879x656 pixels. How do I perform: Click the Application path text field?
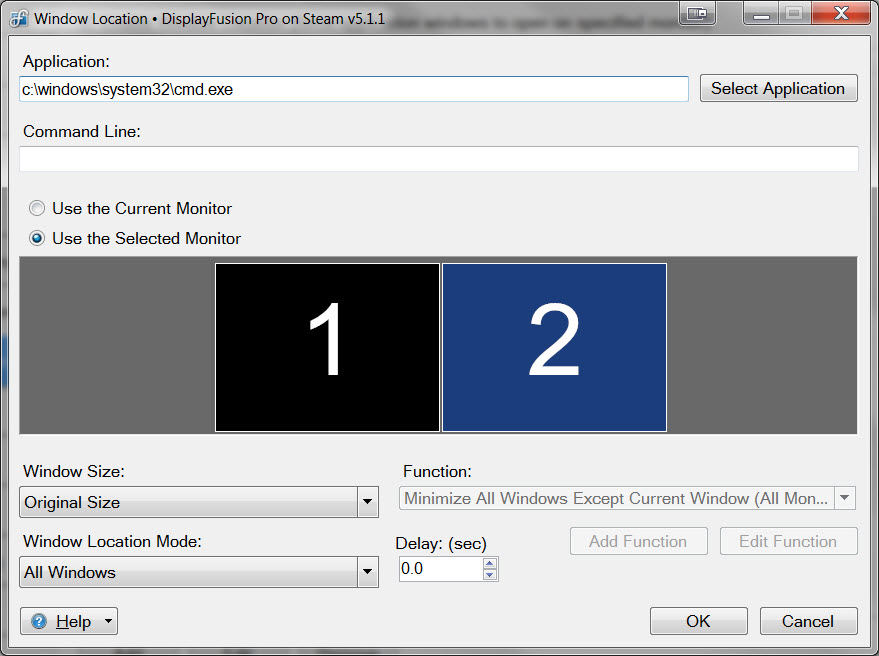[x=354, y=89]
